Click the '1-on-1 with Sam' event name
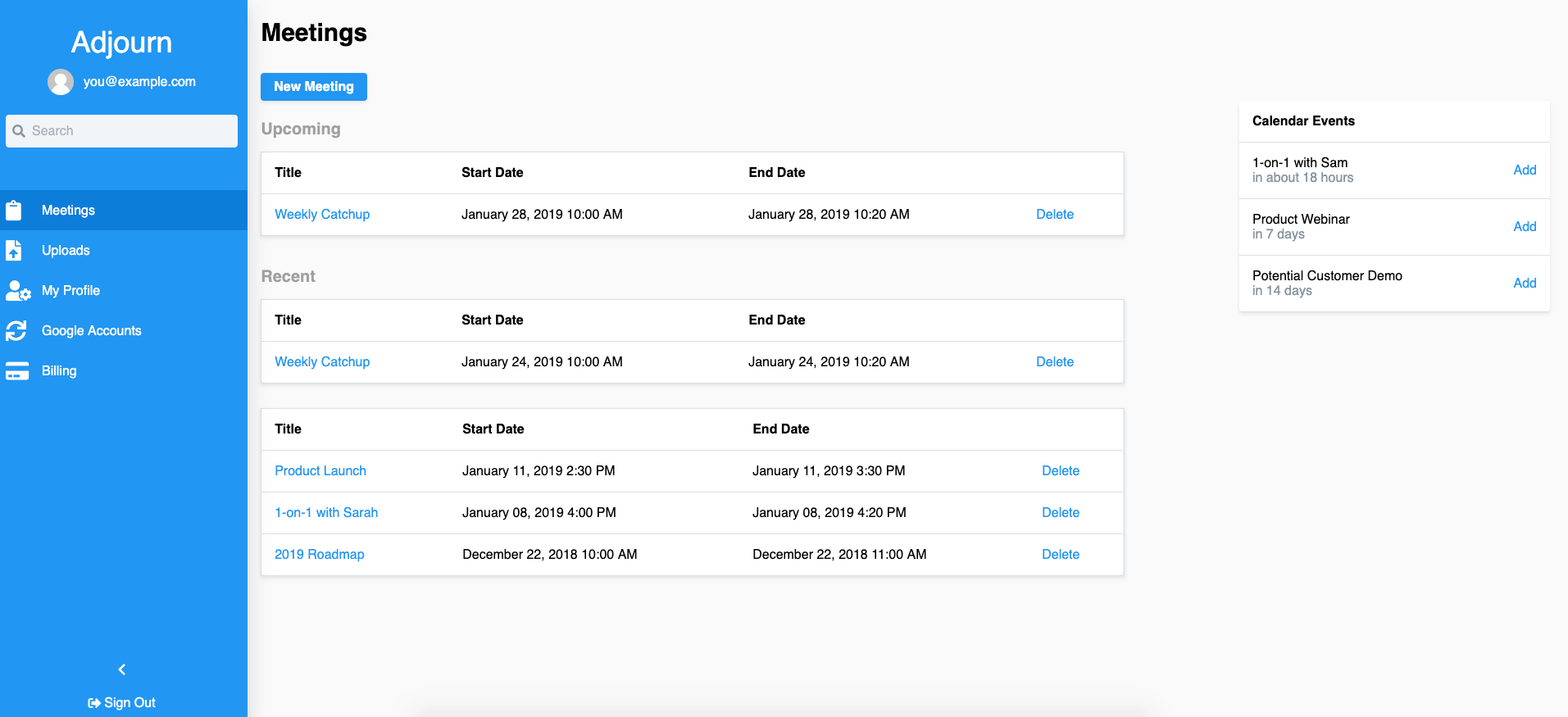Image resolution: width=1568 pixels, height=717 pixels. coord(1300,163)
